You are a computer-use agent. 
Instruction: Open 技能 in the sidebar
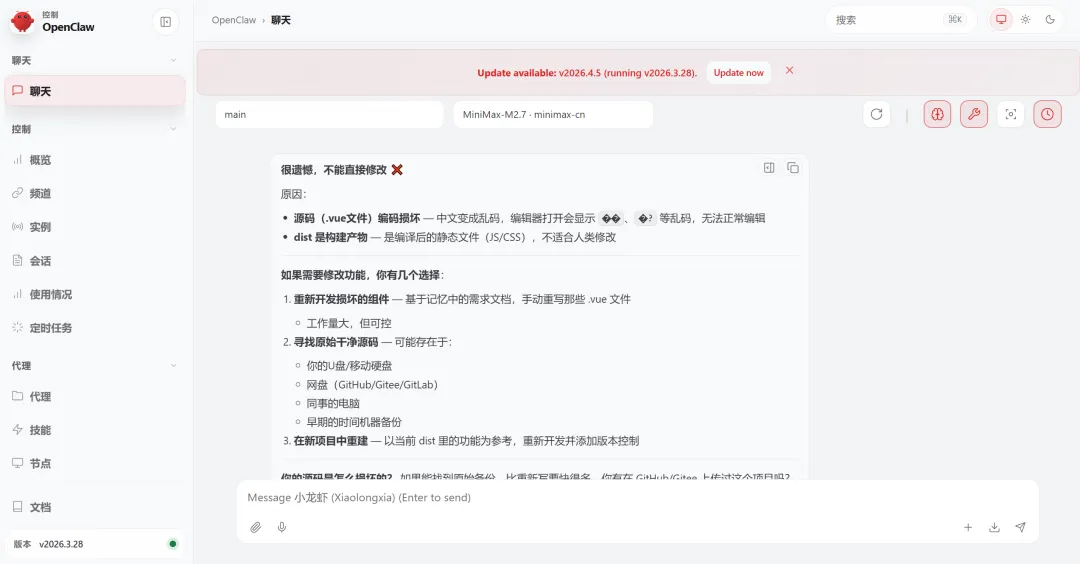(95, 430)
